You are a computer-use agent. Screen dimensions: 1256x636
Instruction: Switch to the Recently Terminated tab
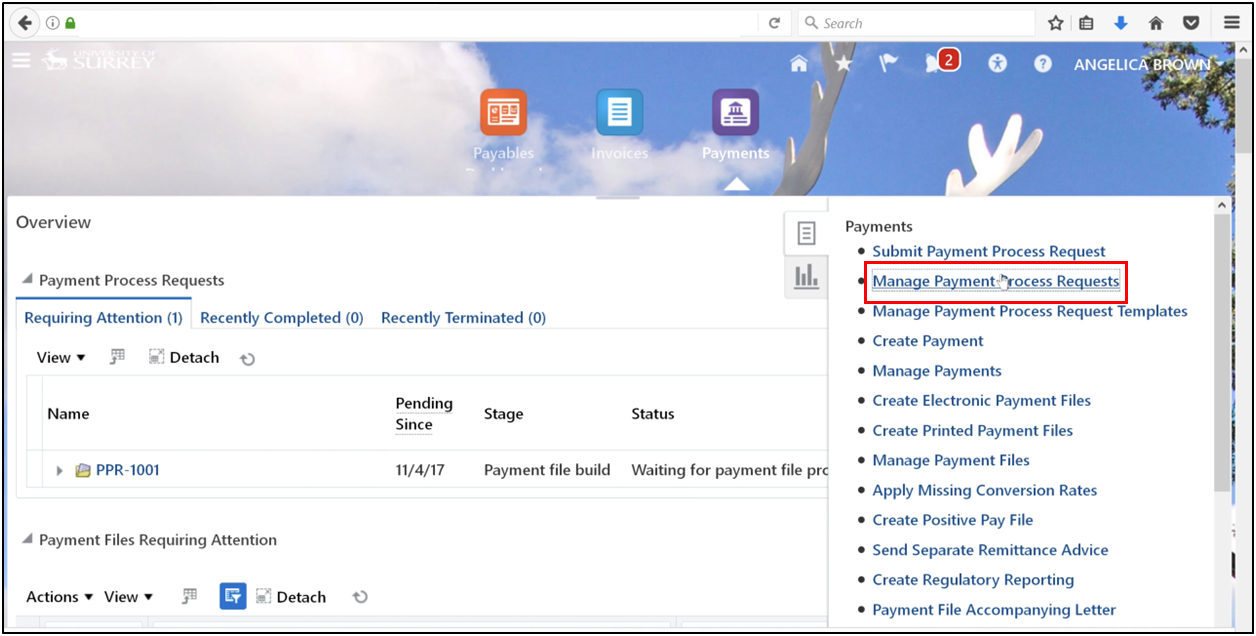(x=463, y=317)
